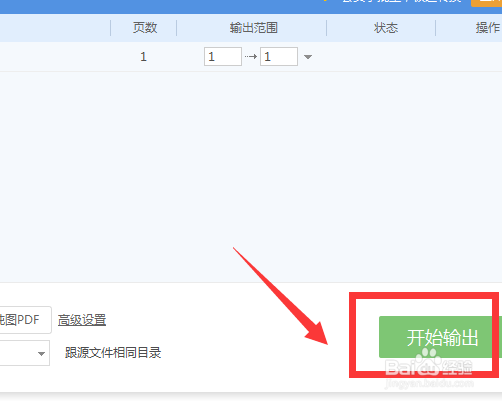Click the 跟源文件相同目录 label
502x401 pixels.
click(x=113, y=353)
